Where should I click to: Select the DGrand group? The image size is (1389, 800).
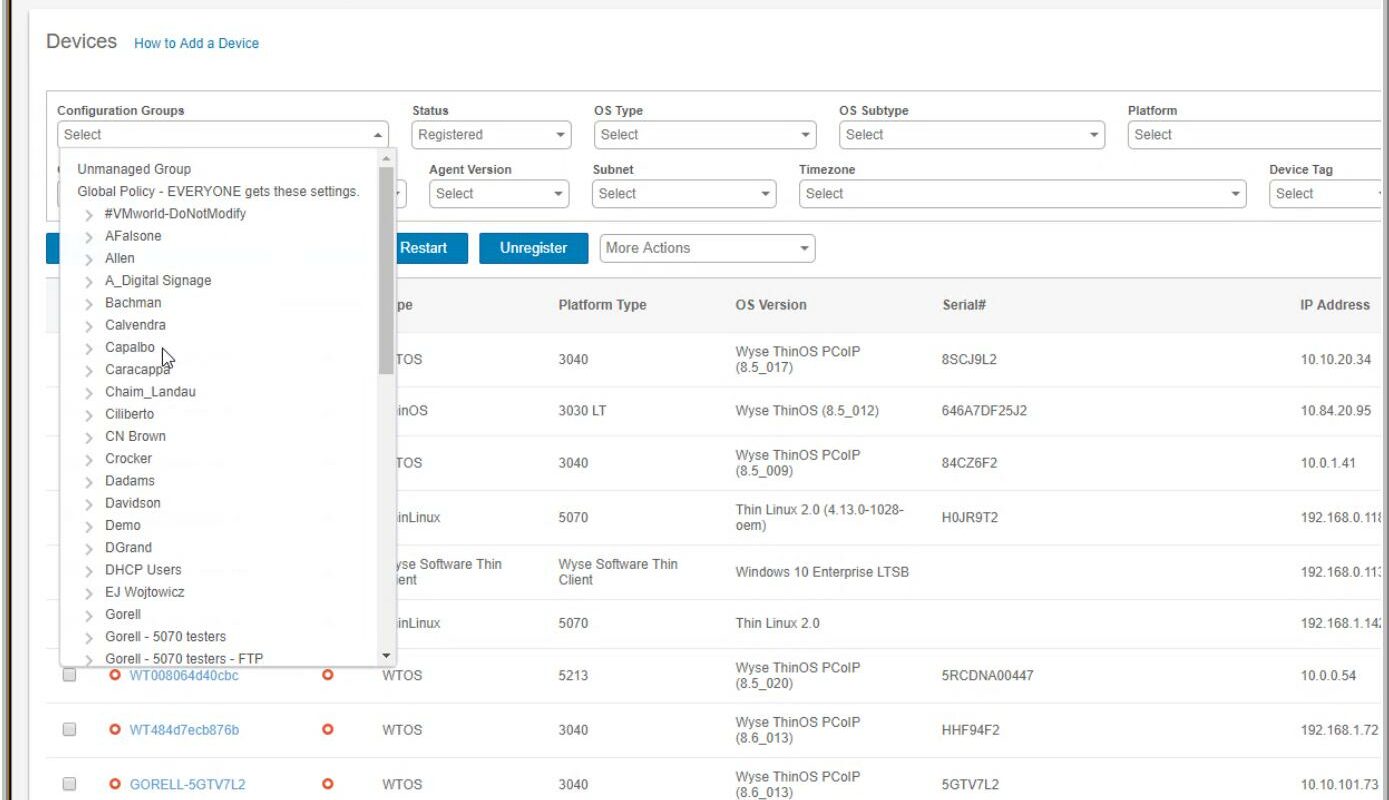(129, 547)
